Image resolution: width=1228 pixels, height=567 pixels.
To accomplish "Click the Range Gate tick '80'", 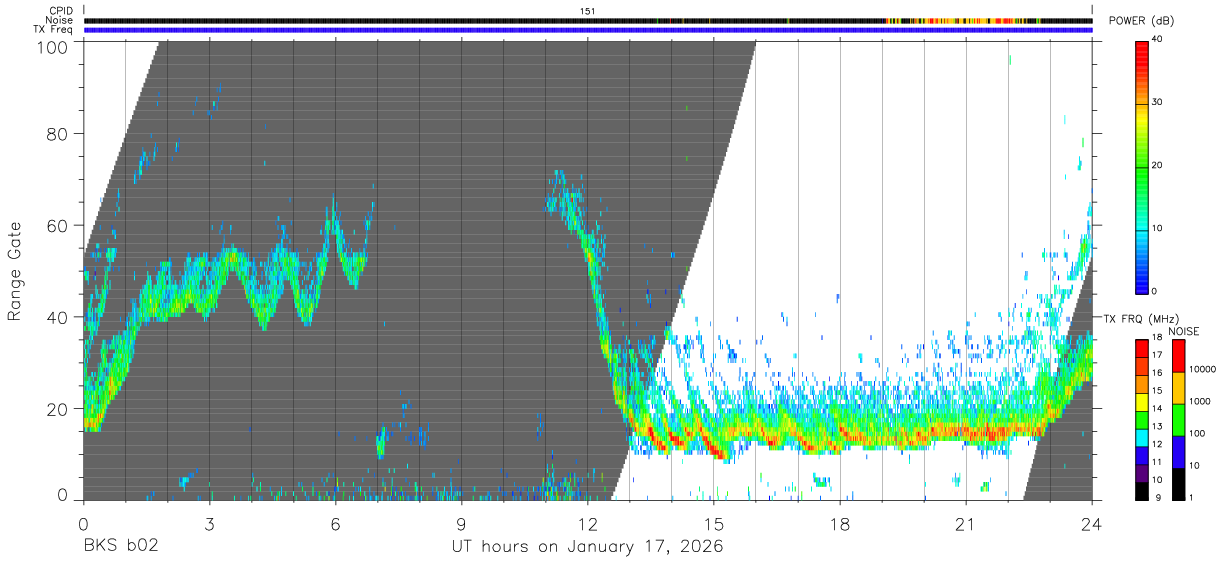I will click(57, 134).
